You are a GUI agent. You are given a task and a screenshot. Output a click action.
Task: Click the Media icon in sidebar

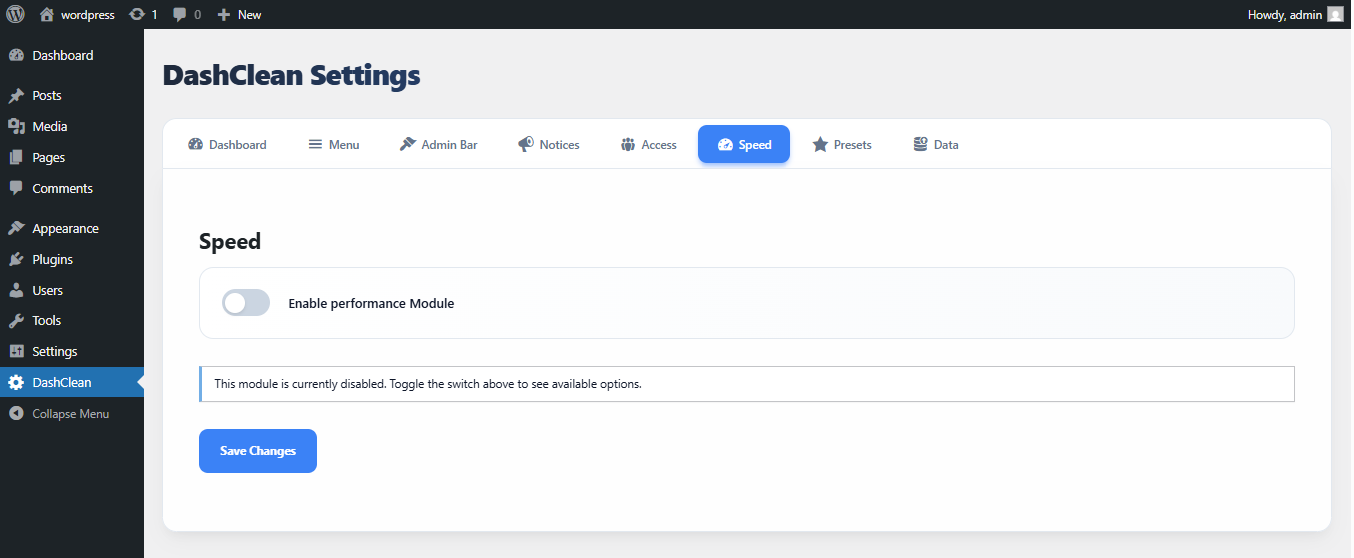[x=16, y=127]
